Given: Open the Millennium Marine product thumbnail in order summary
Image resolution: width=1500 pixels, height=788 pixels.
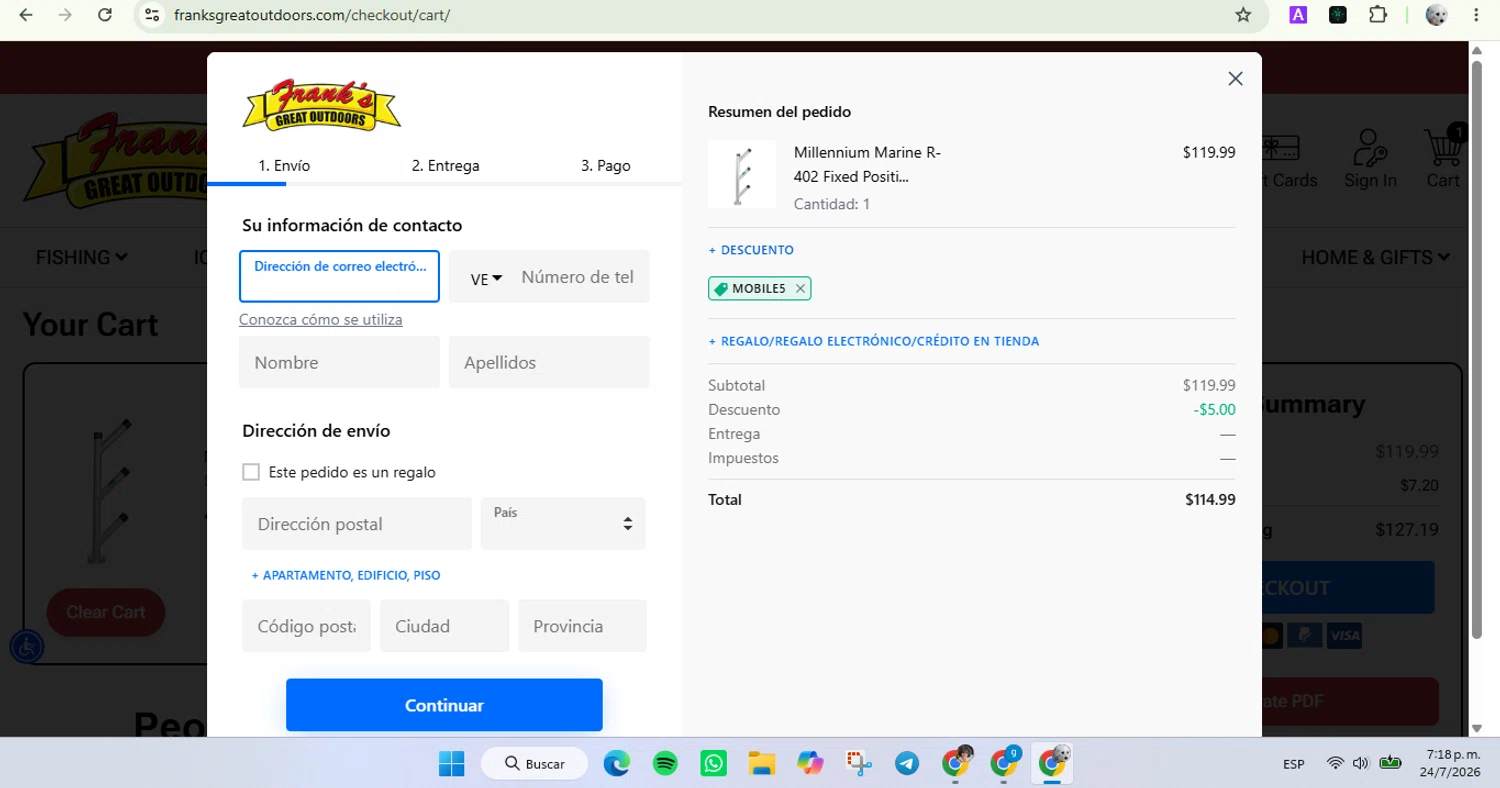Looking at the screenshot, I should (742, 174).
